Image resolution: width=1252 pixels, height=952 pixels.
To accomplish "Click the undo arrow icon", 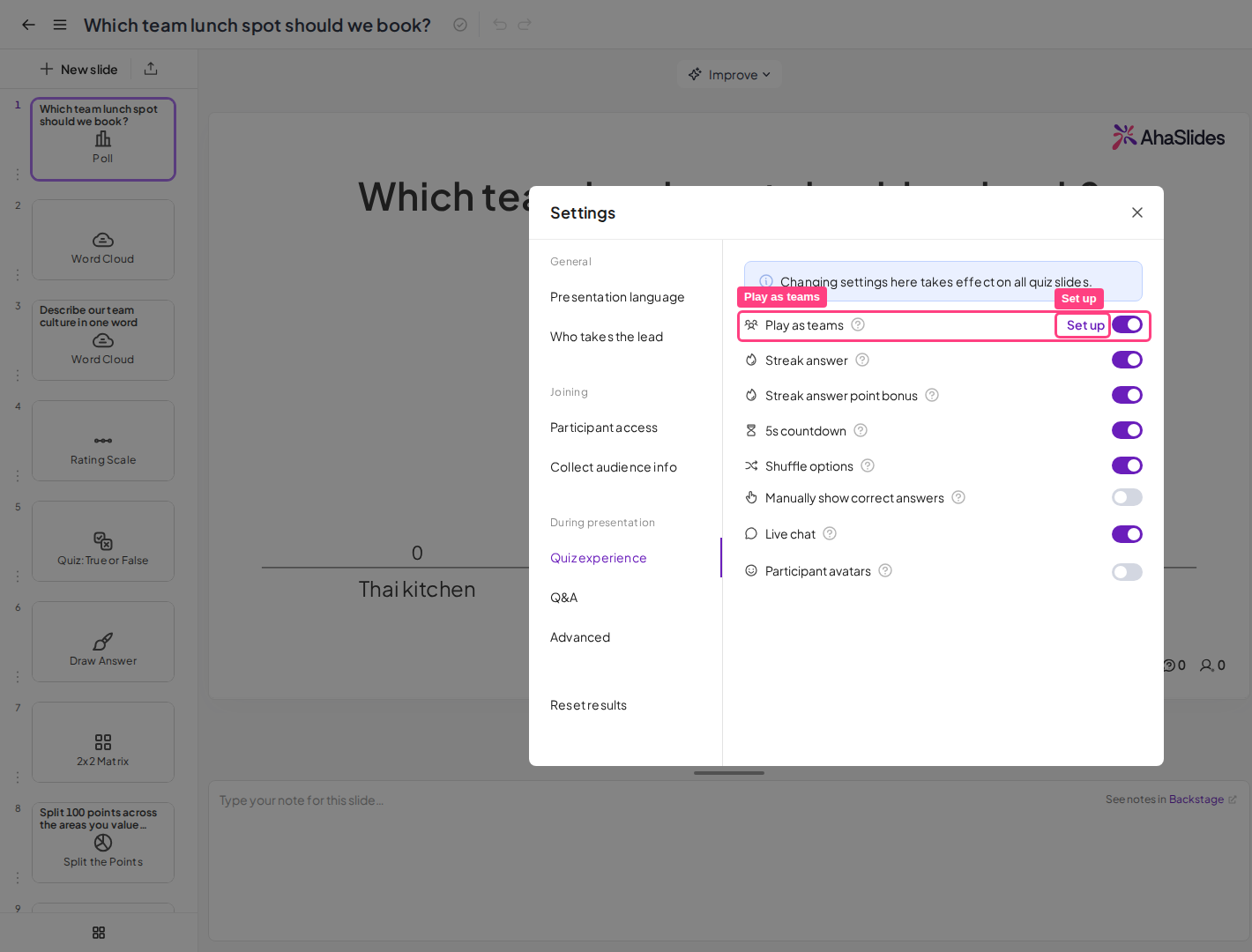I will pyautogui.click(x=500, y=25).
